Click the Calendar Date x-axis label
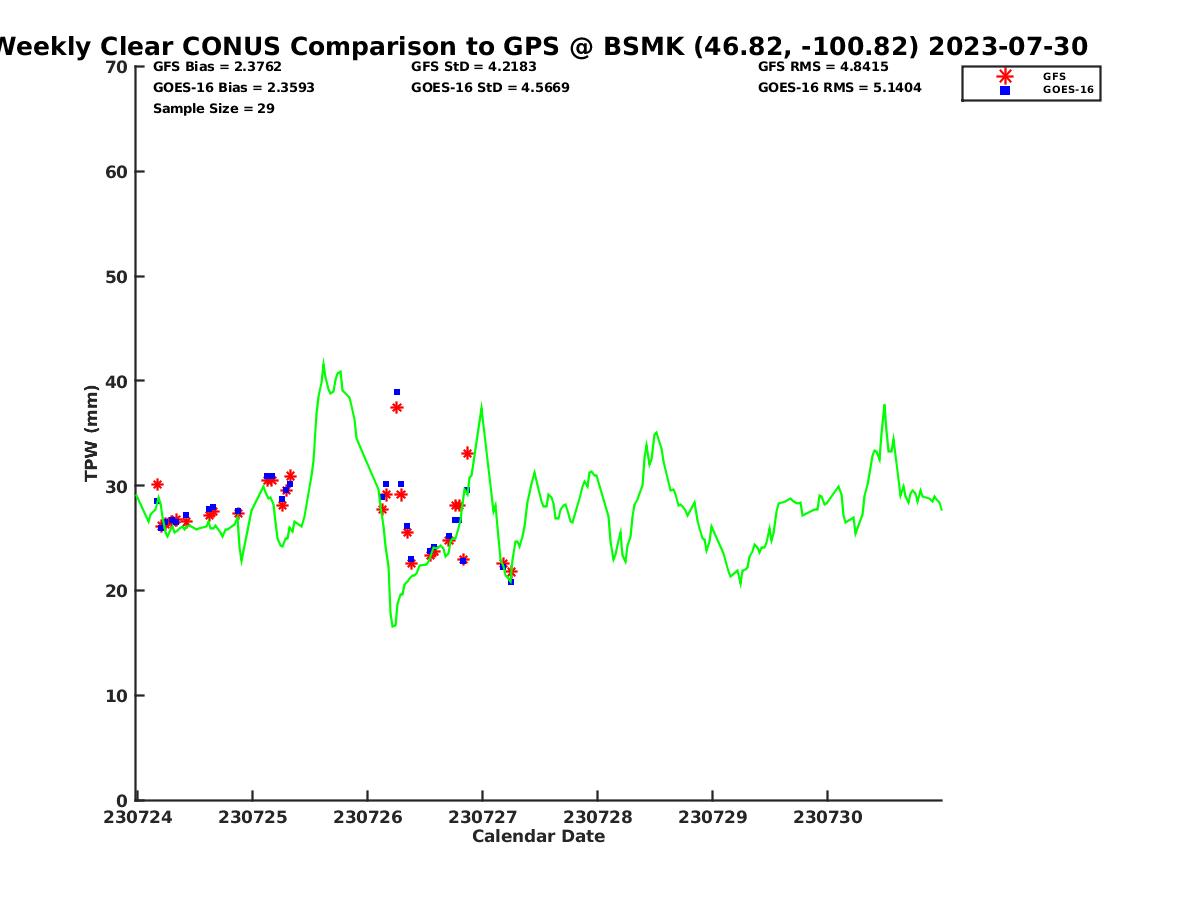This screenshot has height=900, width=1200. click(x=538, y=837)
